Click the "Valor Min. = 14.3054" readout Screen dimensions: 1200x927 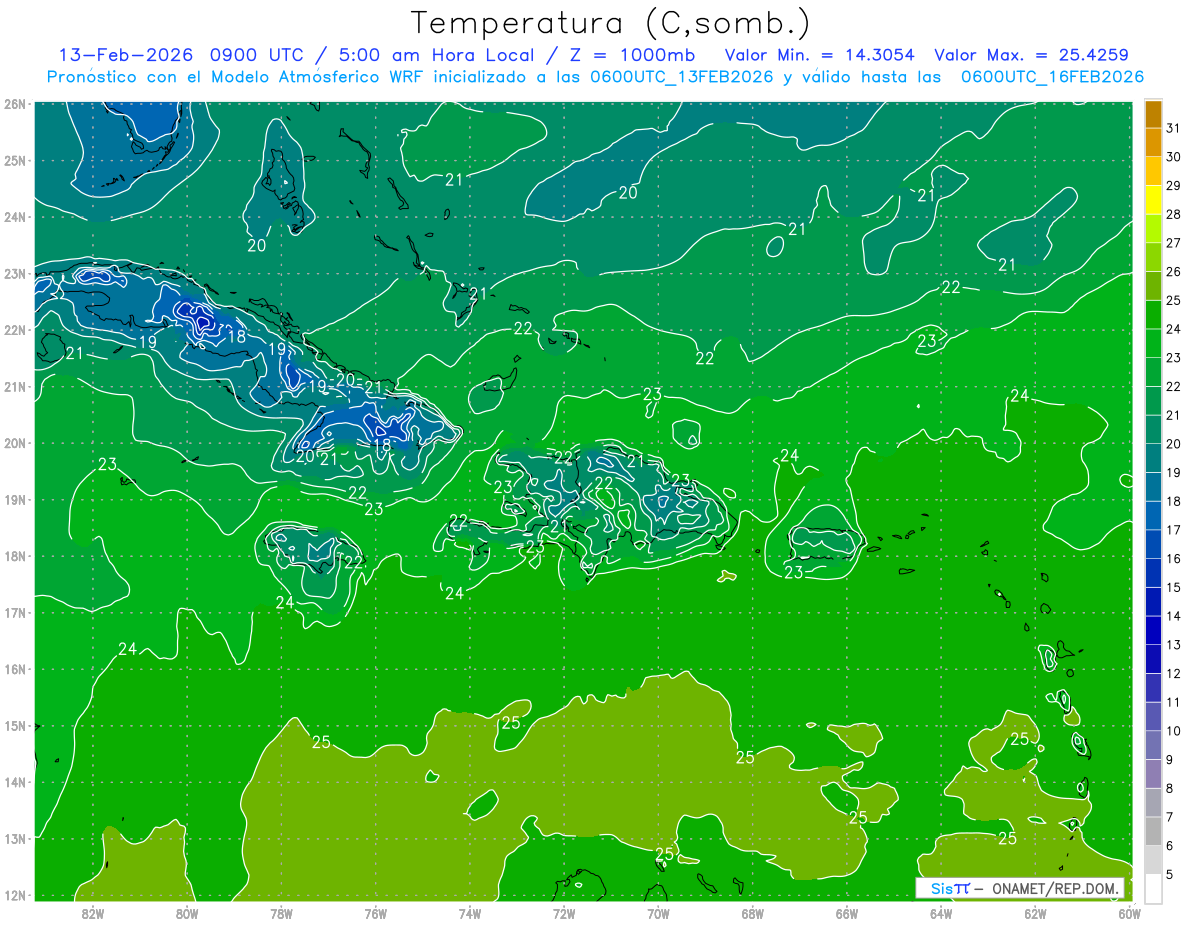pyautogui.click(x=819, y=55)
